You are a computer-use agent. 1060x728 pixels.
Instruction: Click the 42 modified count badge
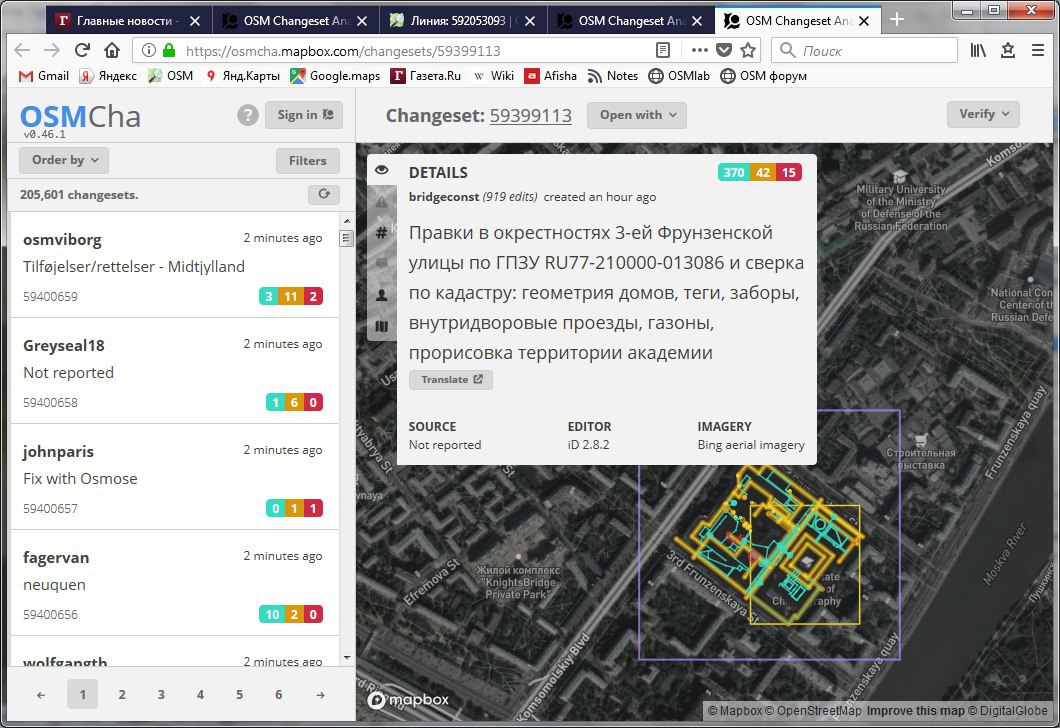(x=763, y=172)
